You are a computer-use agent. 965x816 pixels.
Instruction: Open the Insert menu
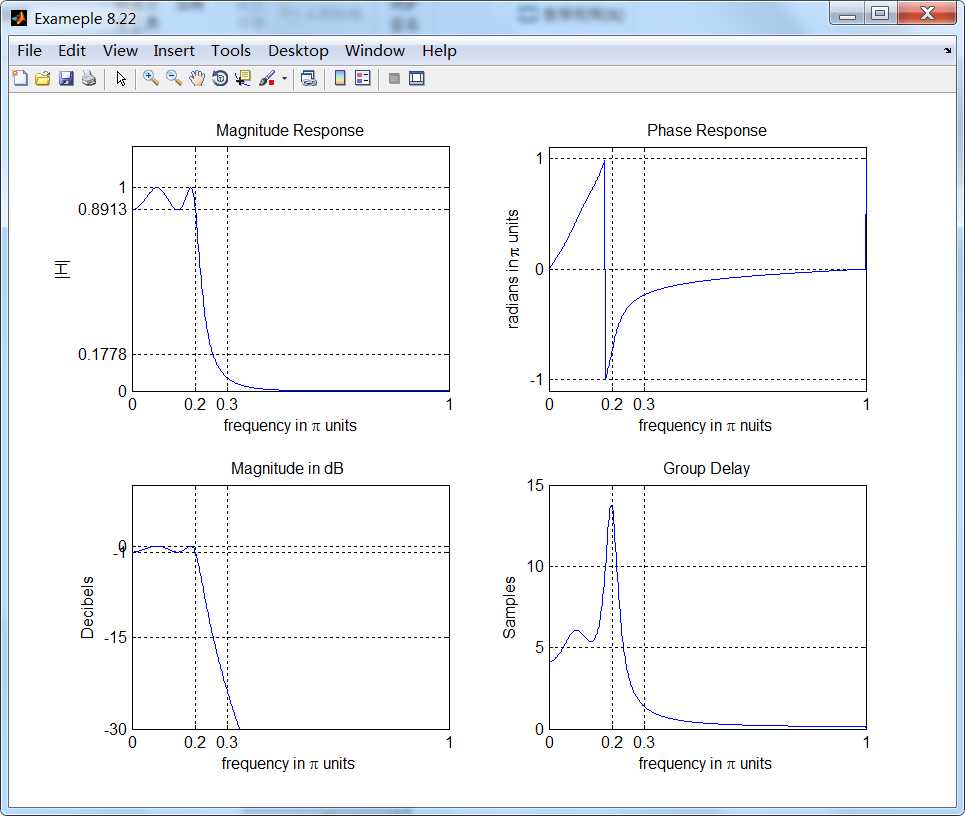click(174, 50)
